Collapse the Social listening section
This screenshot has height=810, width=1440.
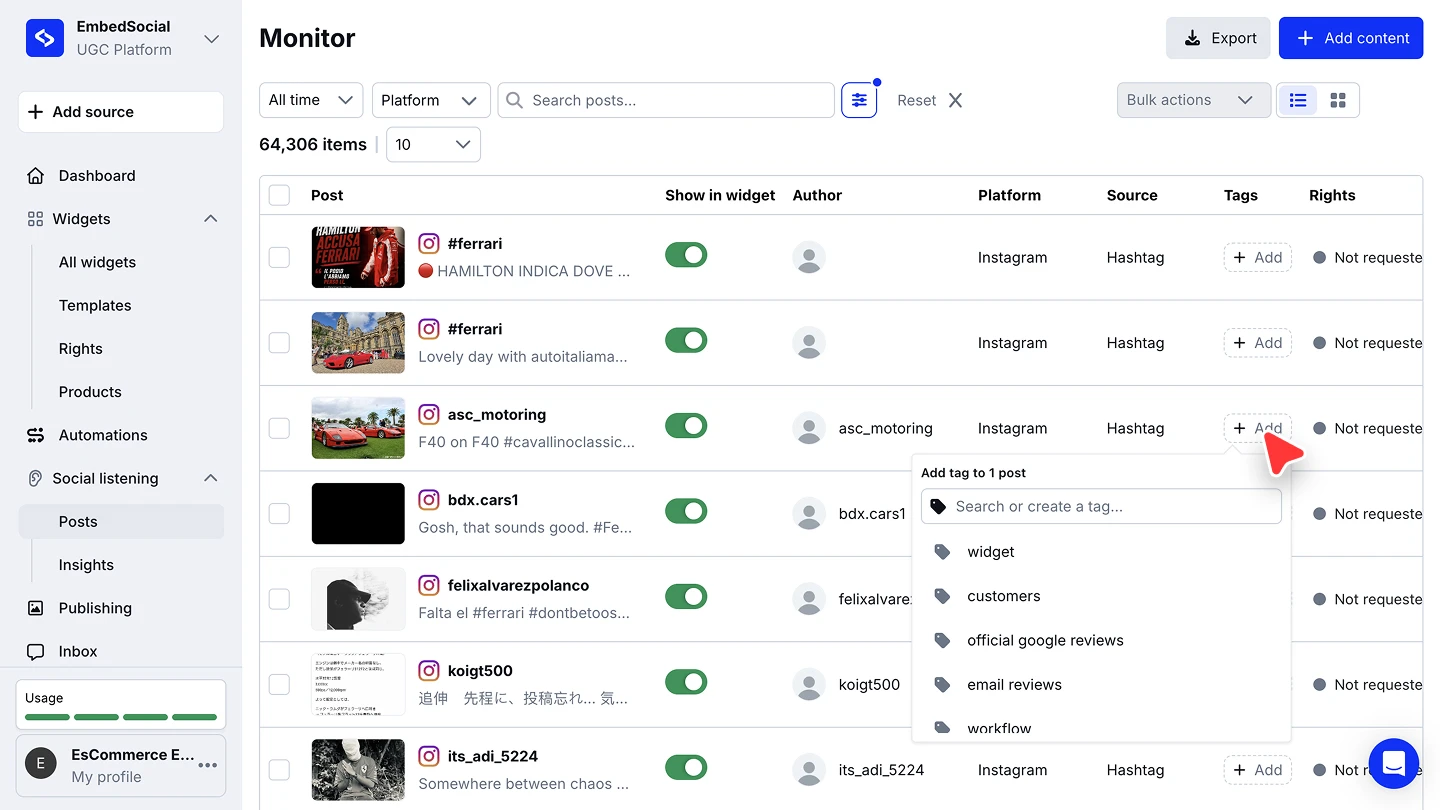pos(211,478)
